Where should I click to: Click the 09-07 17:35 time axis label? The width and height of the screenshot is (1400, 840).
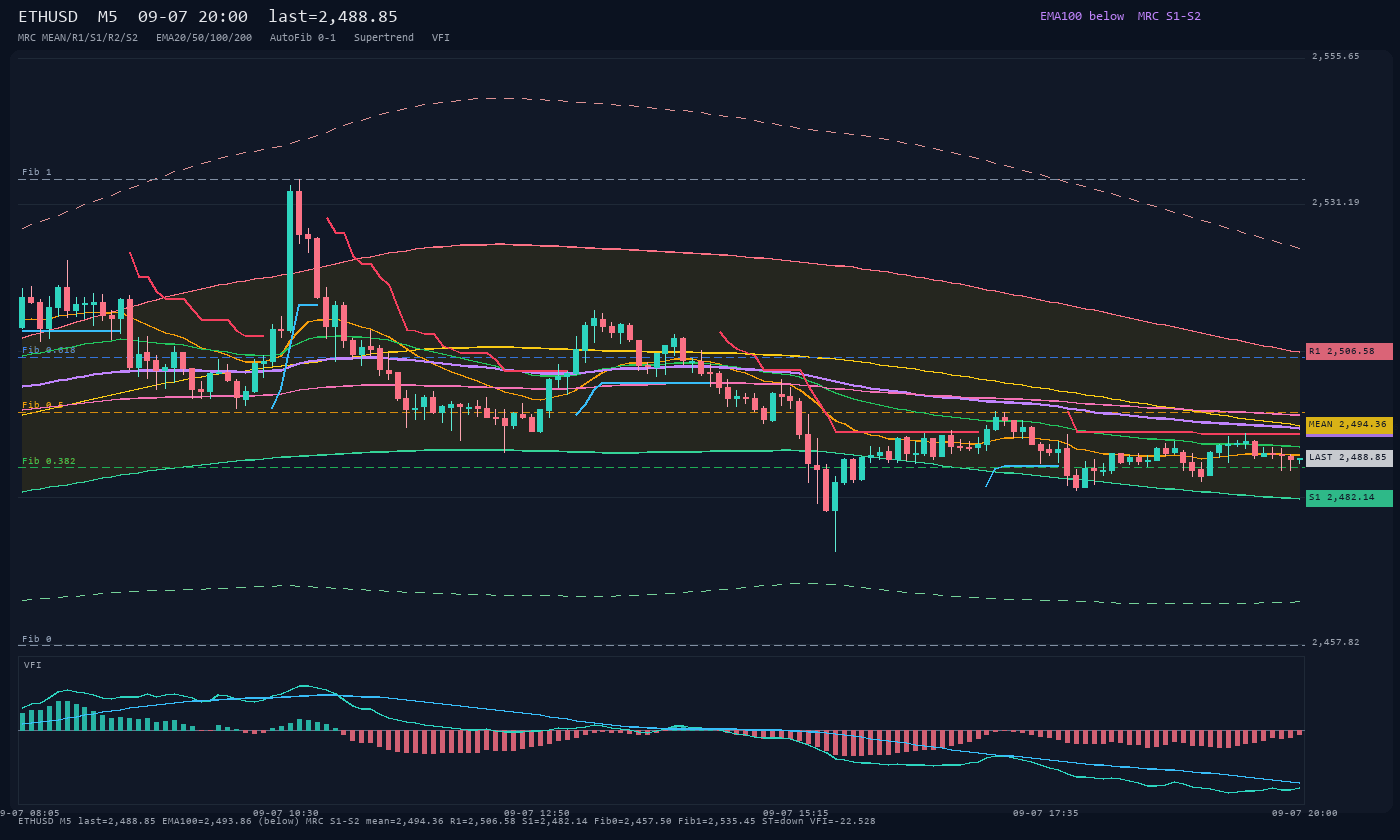point(1046,813)
